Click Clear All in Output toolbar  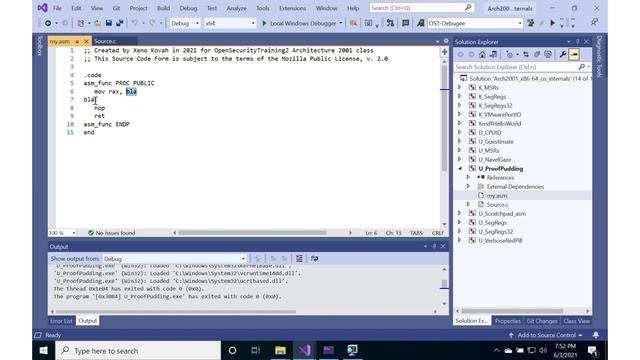click(x=299, y=258)
